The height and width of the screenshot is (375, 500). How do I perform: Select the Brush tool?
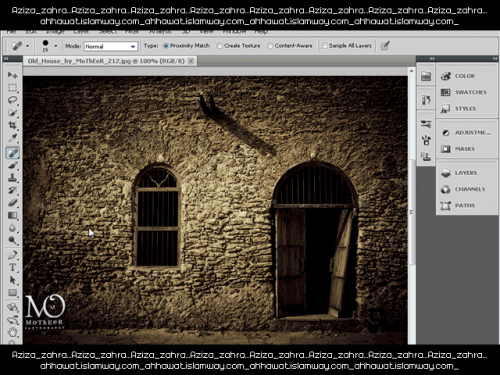[13, 165]
